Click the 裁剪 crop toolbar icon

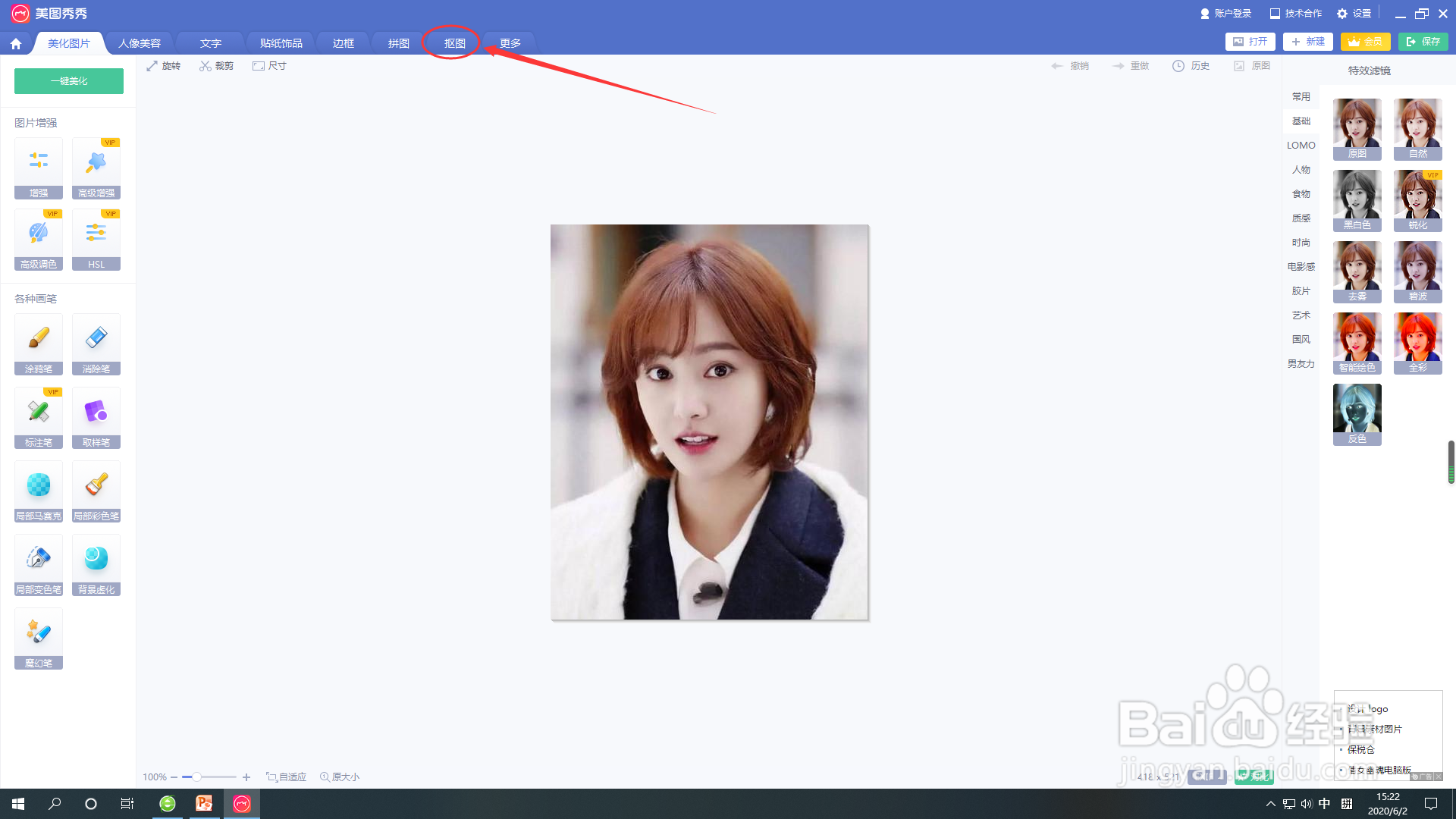pos(206,66)
